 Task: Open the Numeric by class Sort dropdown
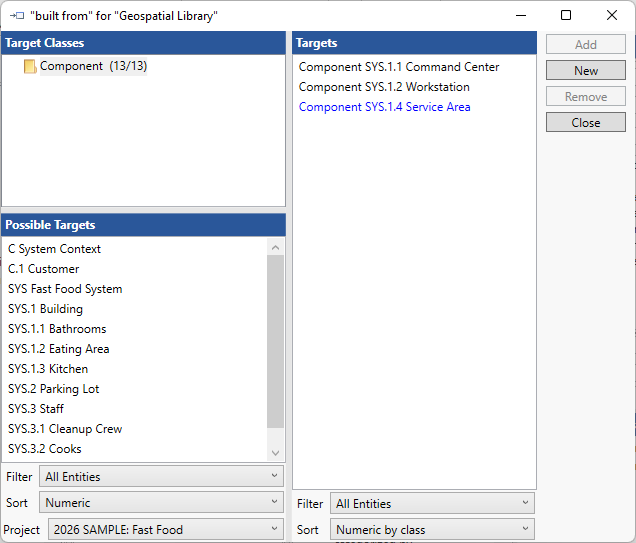432,530
